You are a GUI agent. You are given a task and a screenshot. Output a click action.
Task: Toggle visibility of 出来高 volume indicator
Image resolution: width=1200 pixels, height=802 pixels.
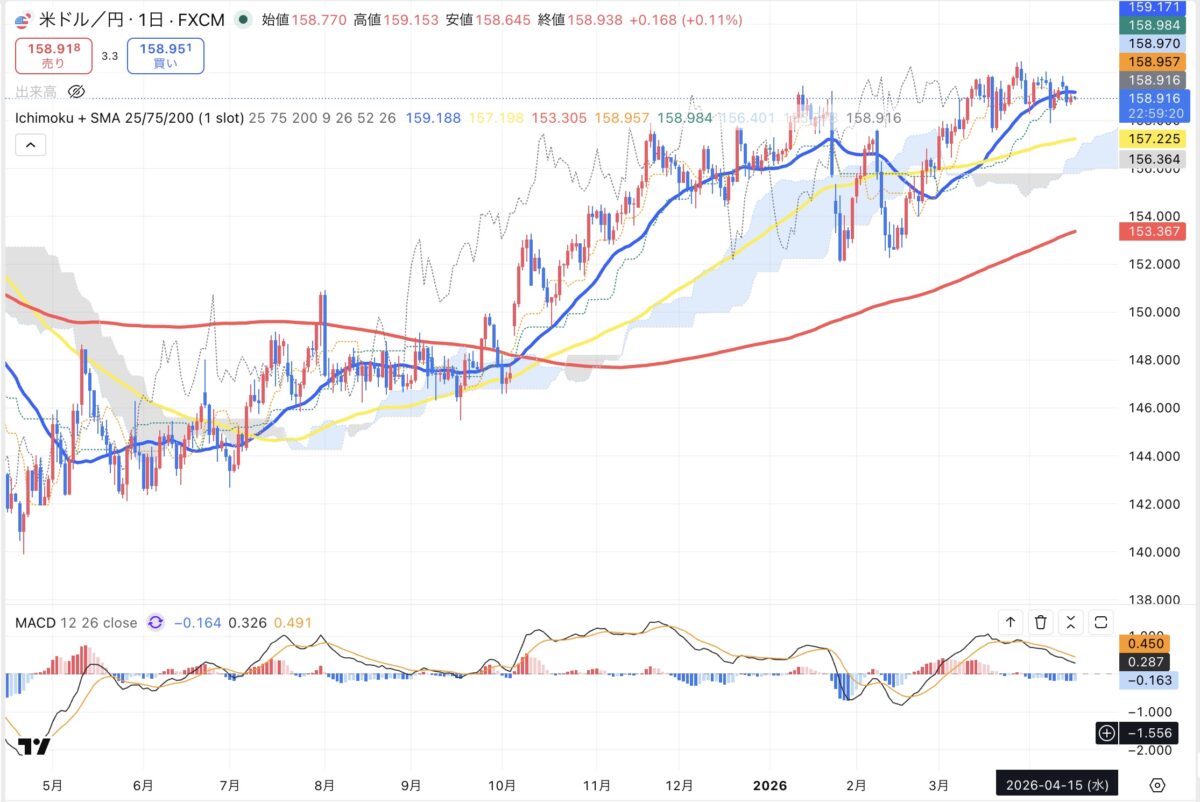tap(75, 92)
